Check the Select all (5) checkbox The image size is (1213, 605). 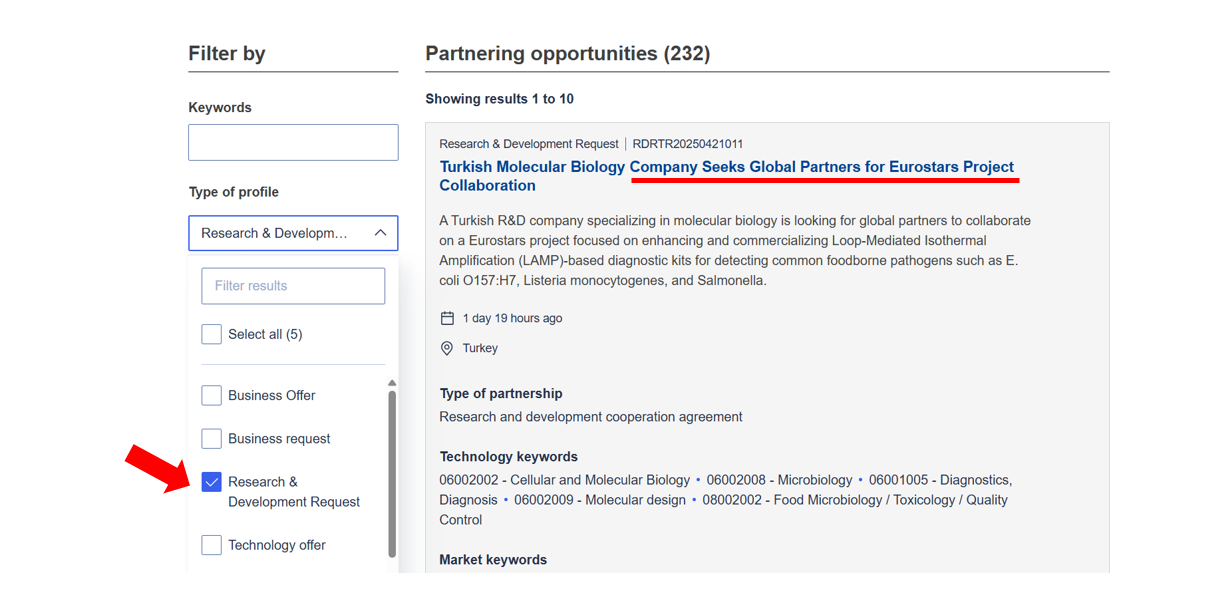click(211, 334)
